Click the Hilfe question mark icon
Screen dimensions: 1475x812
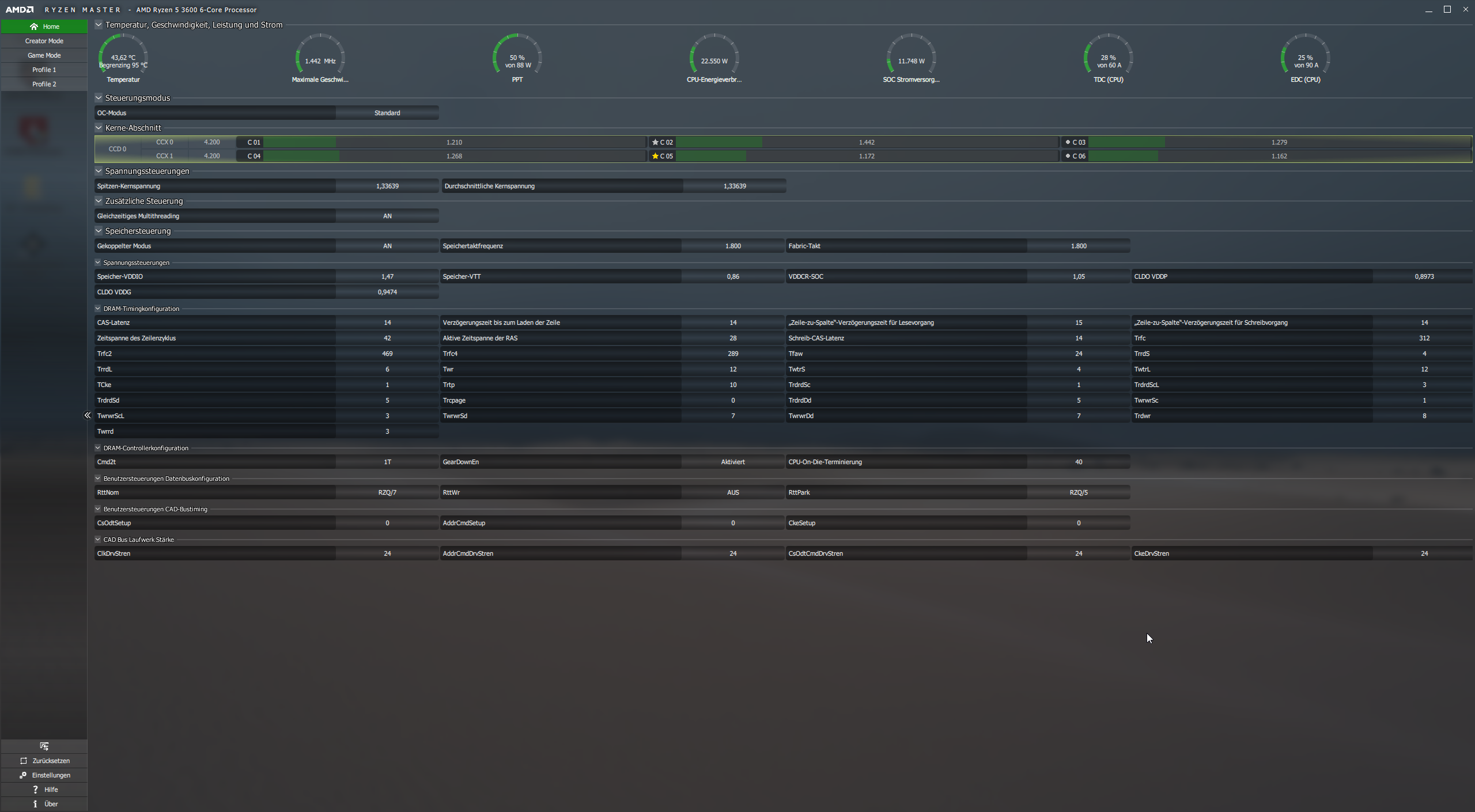35,790
